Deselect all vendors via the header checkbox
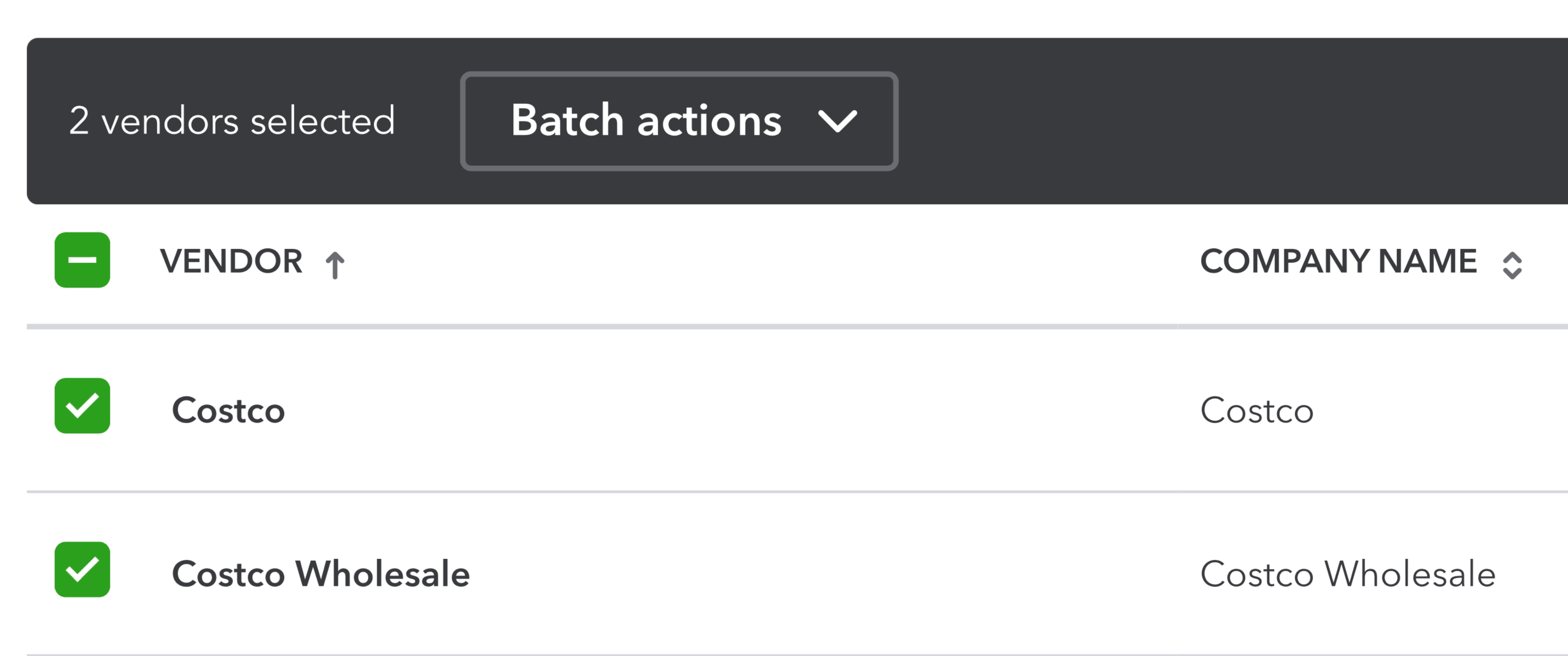1568x656 pixels. coord(81,260)
